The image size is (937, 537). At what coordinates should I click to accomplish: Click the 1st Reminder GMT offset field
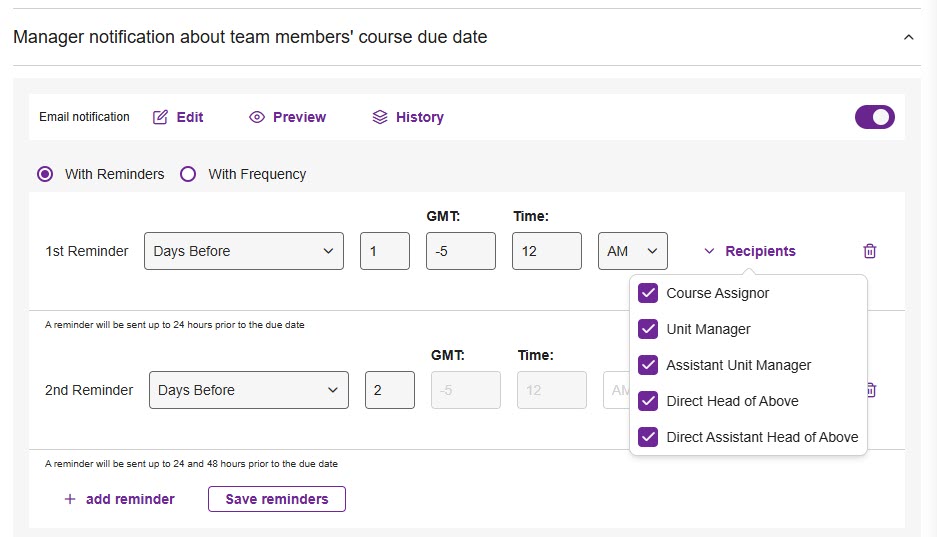[460, 251]
